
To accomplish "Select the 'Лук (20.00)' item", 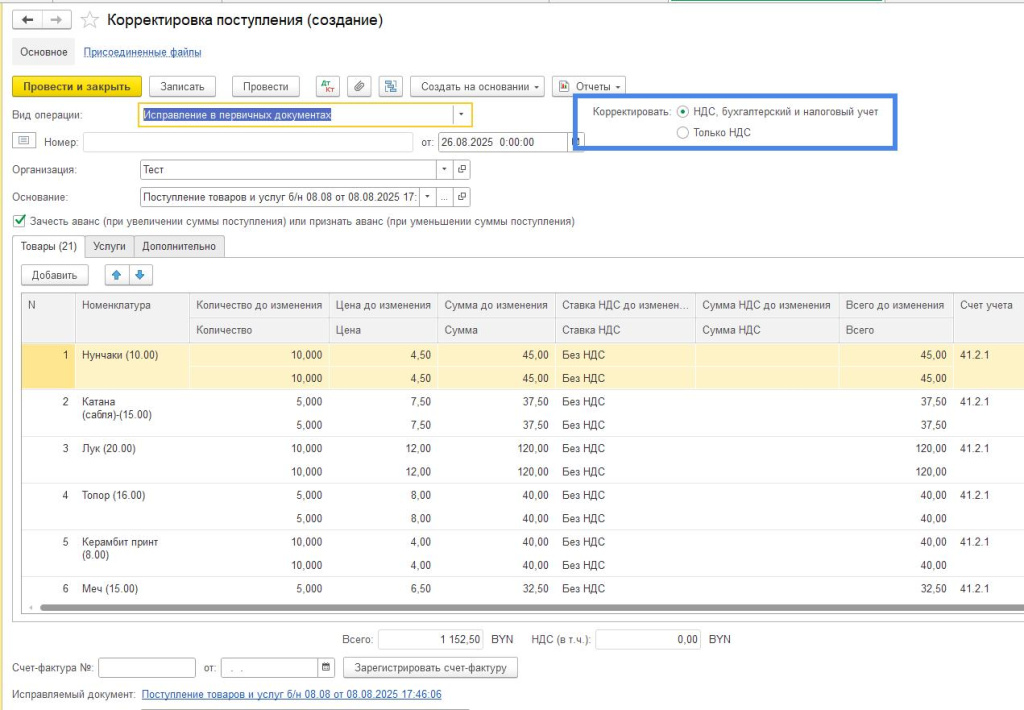I will pos(108,448).
